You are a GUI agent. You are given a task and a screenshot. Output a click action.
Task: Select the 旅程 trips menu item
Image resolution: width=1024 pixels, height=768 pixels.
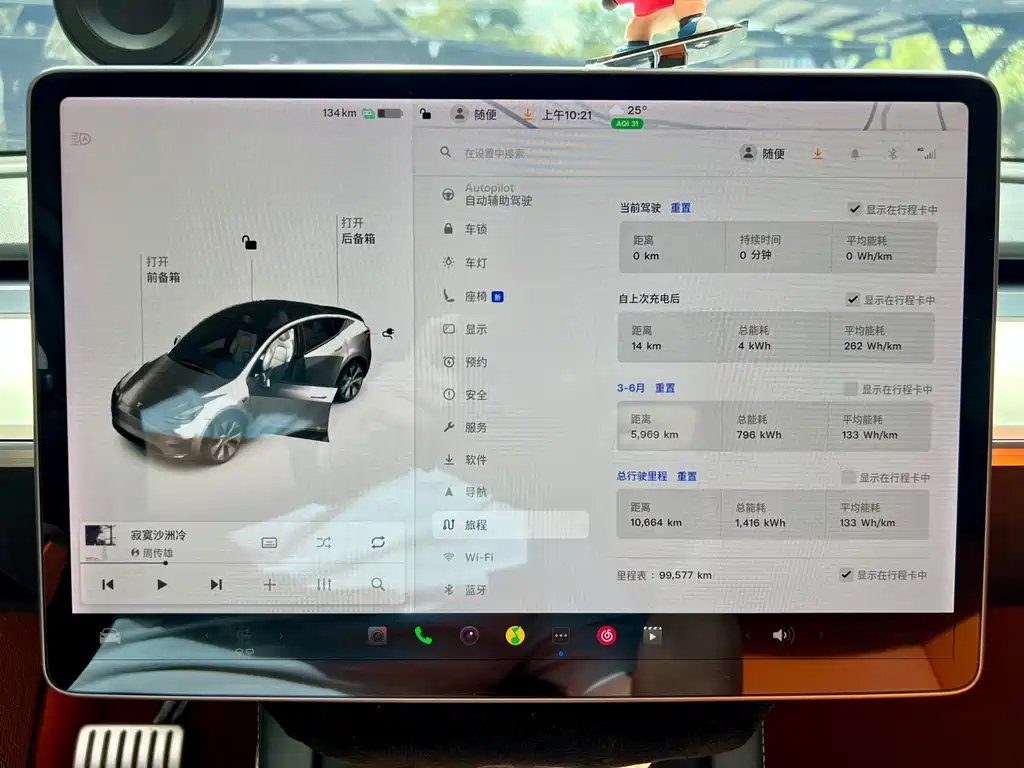click(511, 524)
